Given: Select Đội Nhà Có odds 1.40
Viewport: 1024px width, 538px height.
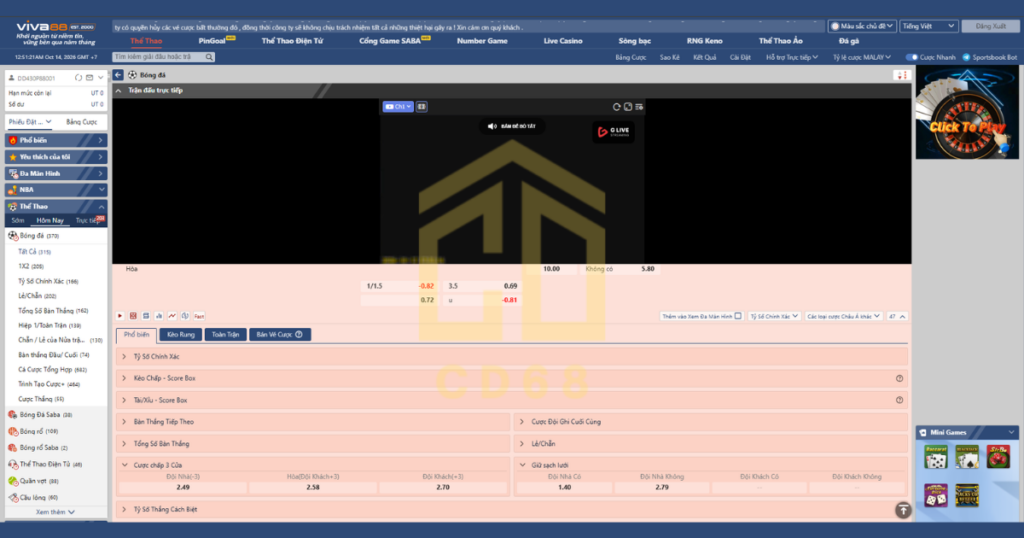Looking at the screenshot, I should point(565,487).
